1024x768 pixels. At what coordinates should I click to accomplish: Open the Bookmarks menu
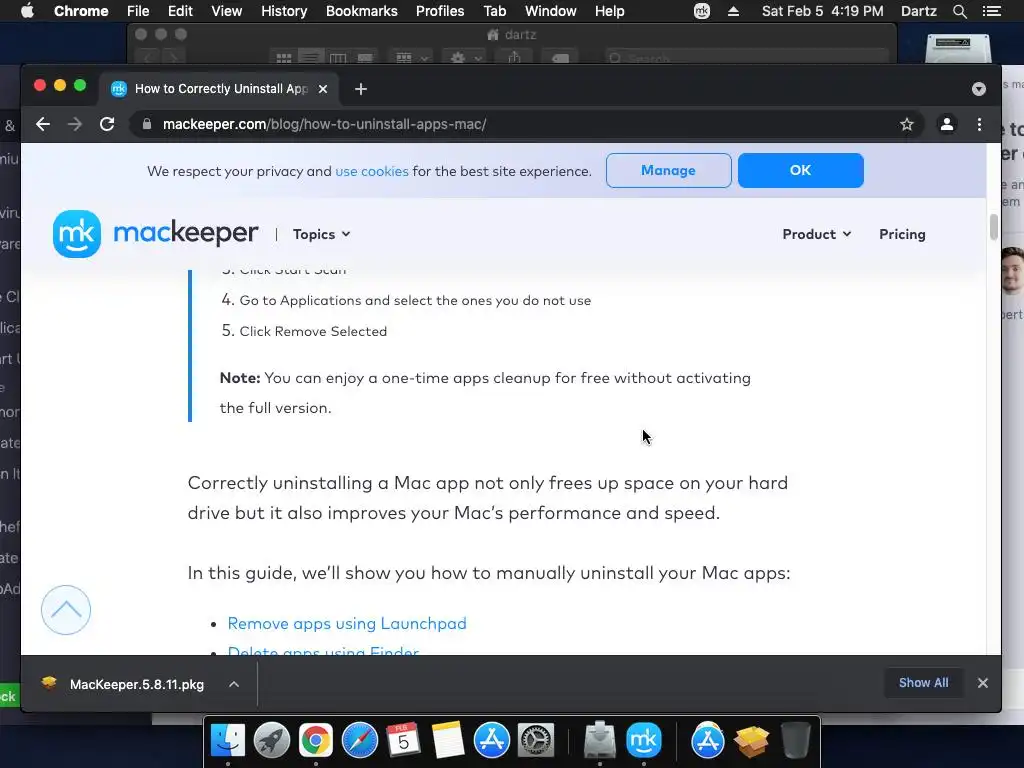tap(362, 11)
